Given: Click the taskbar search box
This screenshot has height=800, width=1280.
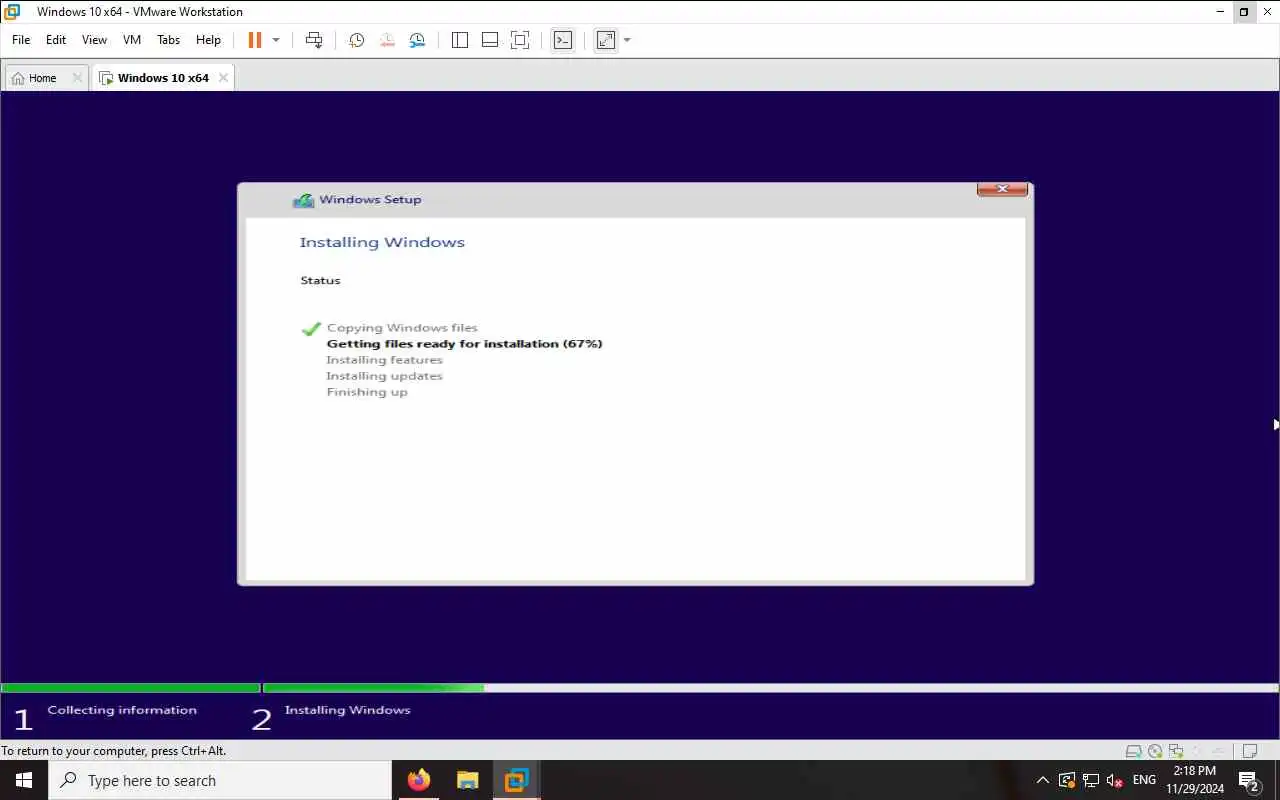Looking at the screenshot, I should coord(220,780).
